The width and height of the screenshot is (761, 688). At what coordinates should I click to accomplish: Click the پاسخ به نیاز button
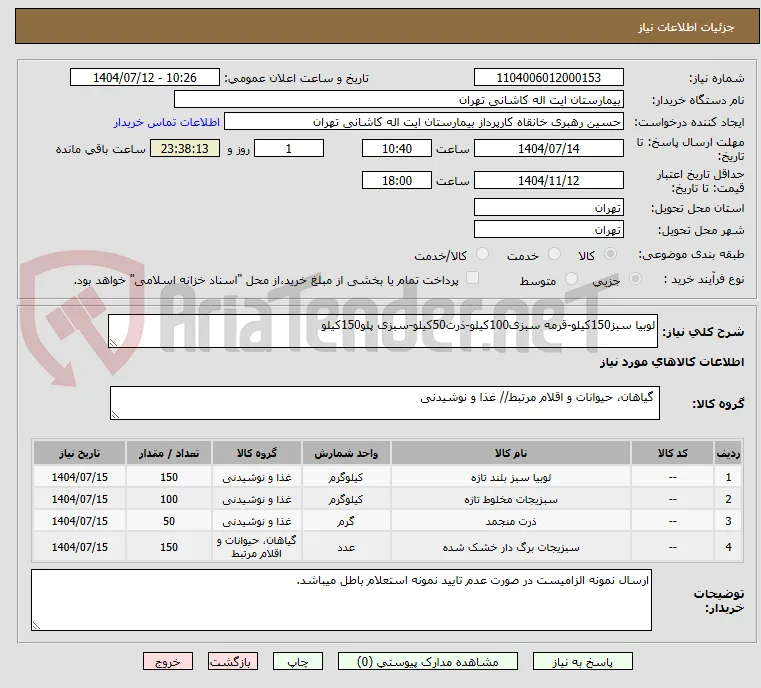[x=582, y=661]
